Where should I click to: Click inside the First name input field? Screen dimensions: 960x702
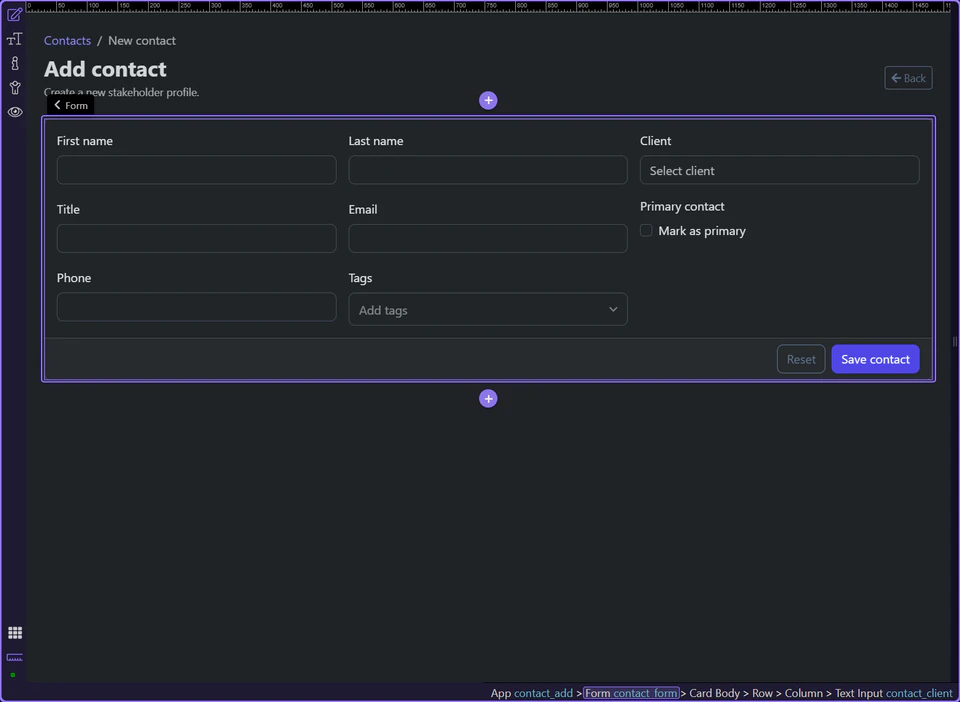pos(196,170)
